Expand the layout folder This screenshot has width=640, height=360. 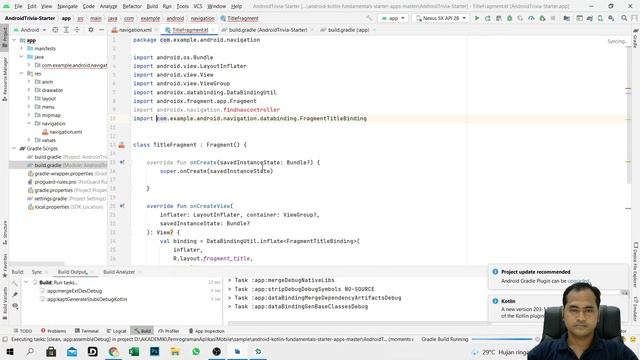coord(29,98)
